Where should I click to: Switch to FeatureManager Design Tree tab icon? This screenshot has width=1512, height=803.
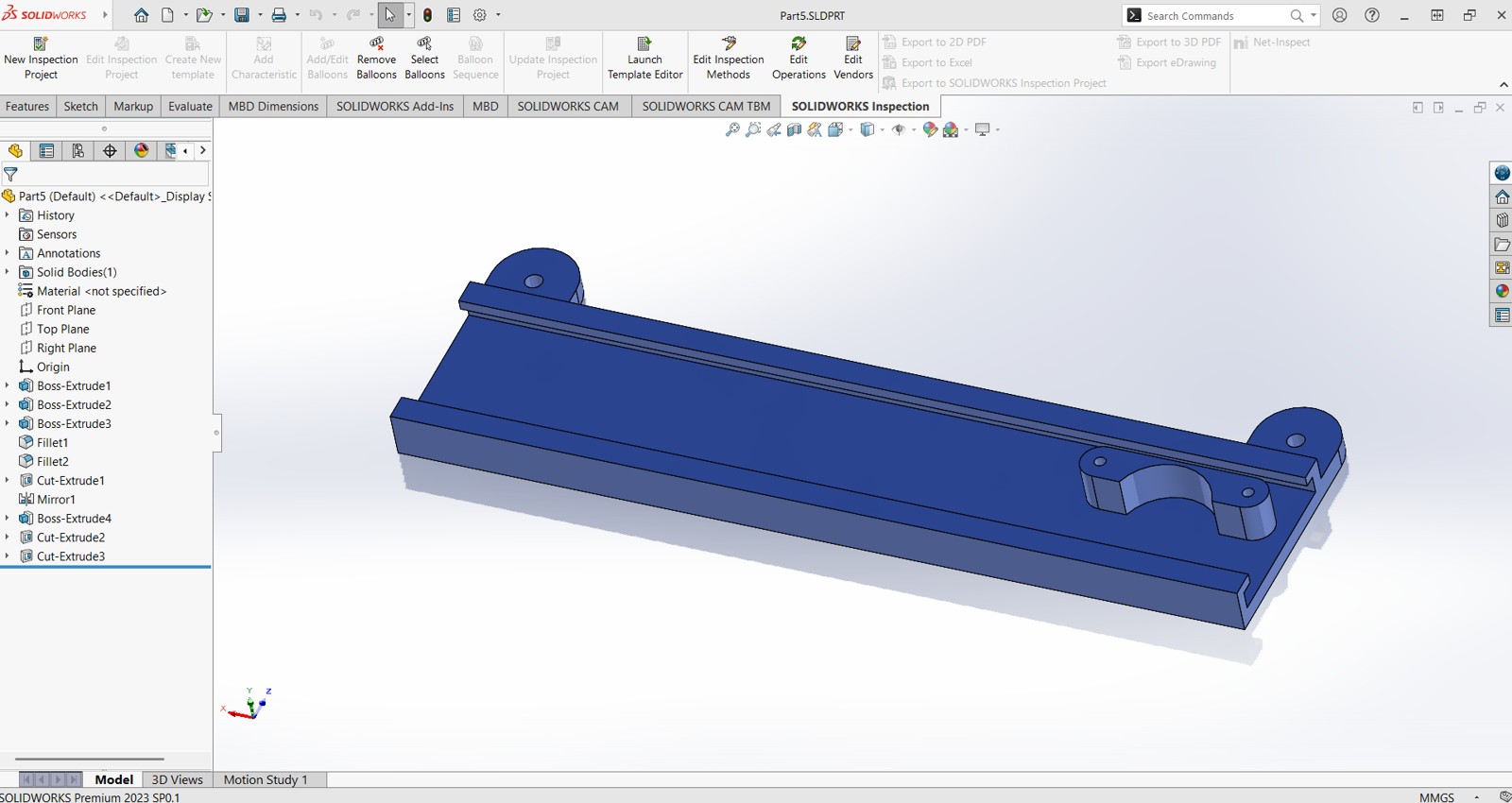coord(15,150)
